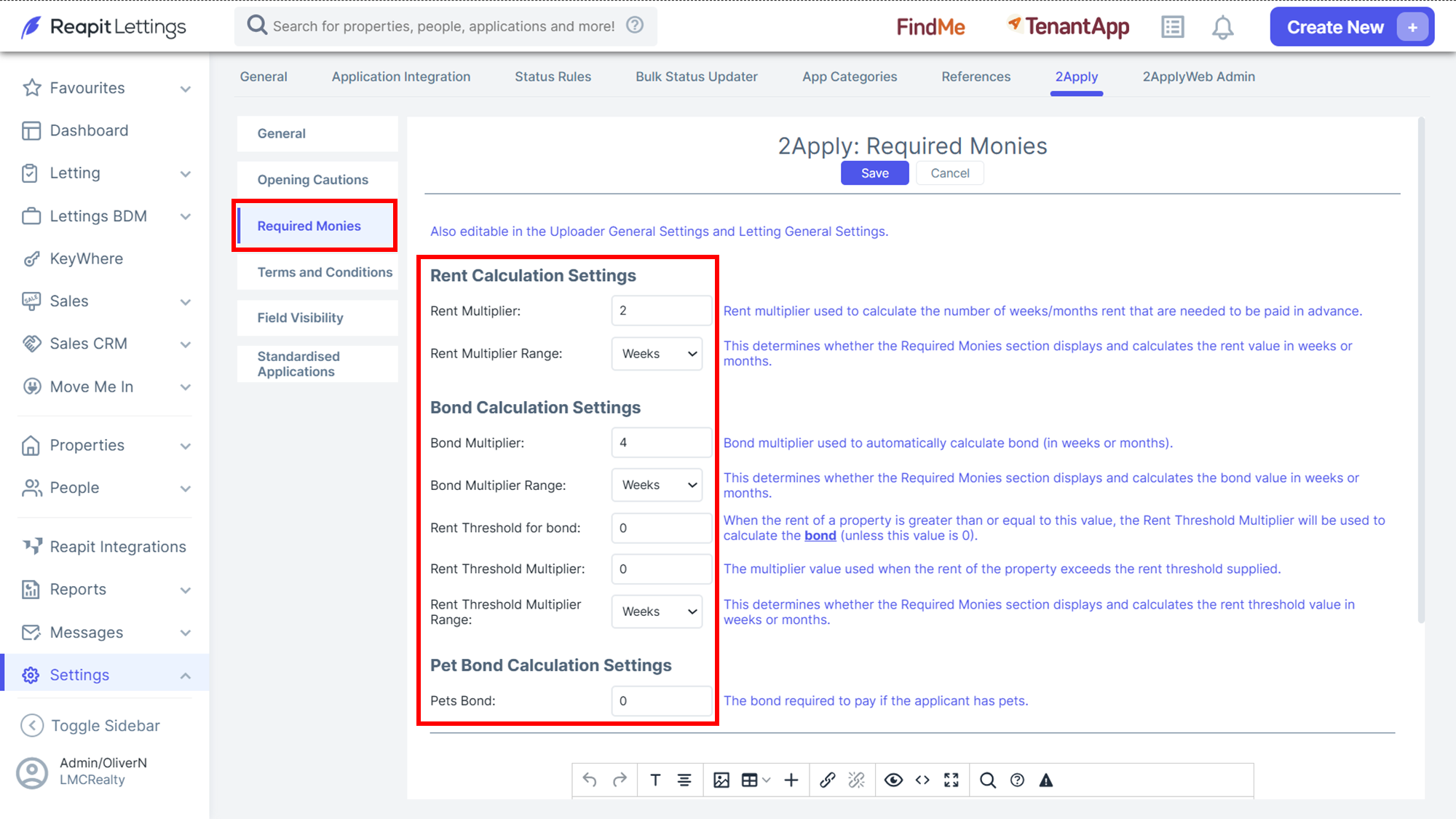Screen dimensions: 1456x819
Task: Click the plus insert icon in editor toolbar
Action: [x=791, y=780]
